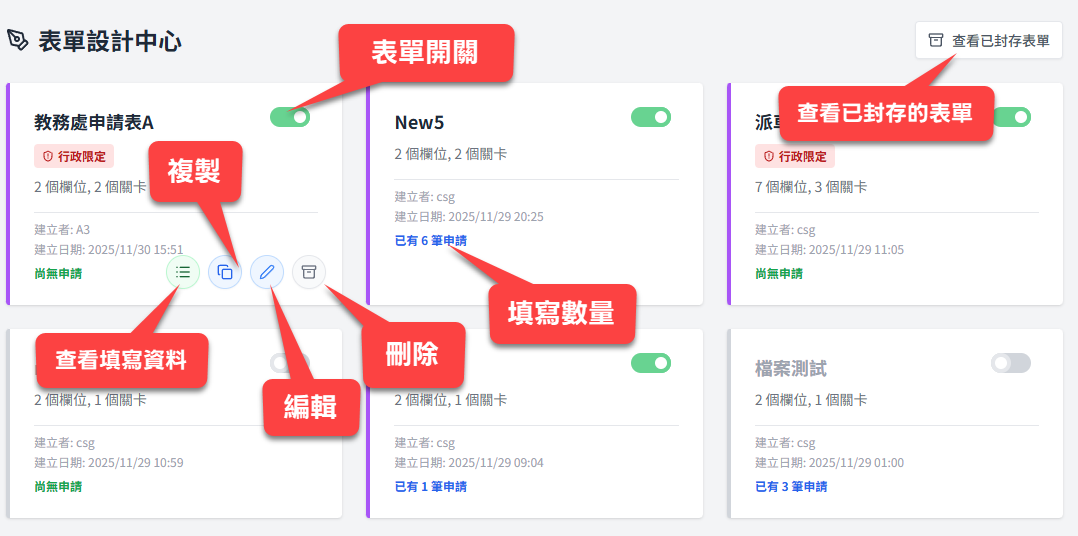The width and height of the screenshot is (1078, 536).
Task: Toggle switch on card with 已有 1 筆申請
Action: pyautogui.click(x=651, y=363)
